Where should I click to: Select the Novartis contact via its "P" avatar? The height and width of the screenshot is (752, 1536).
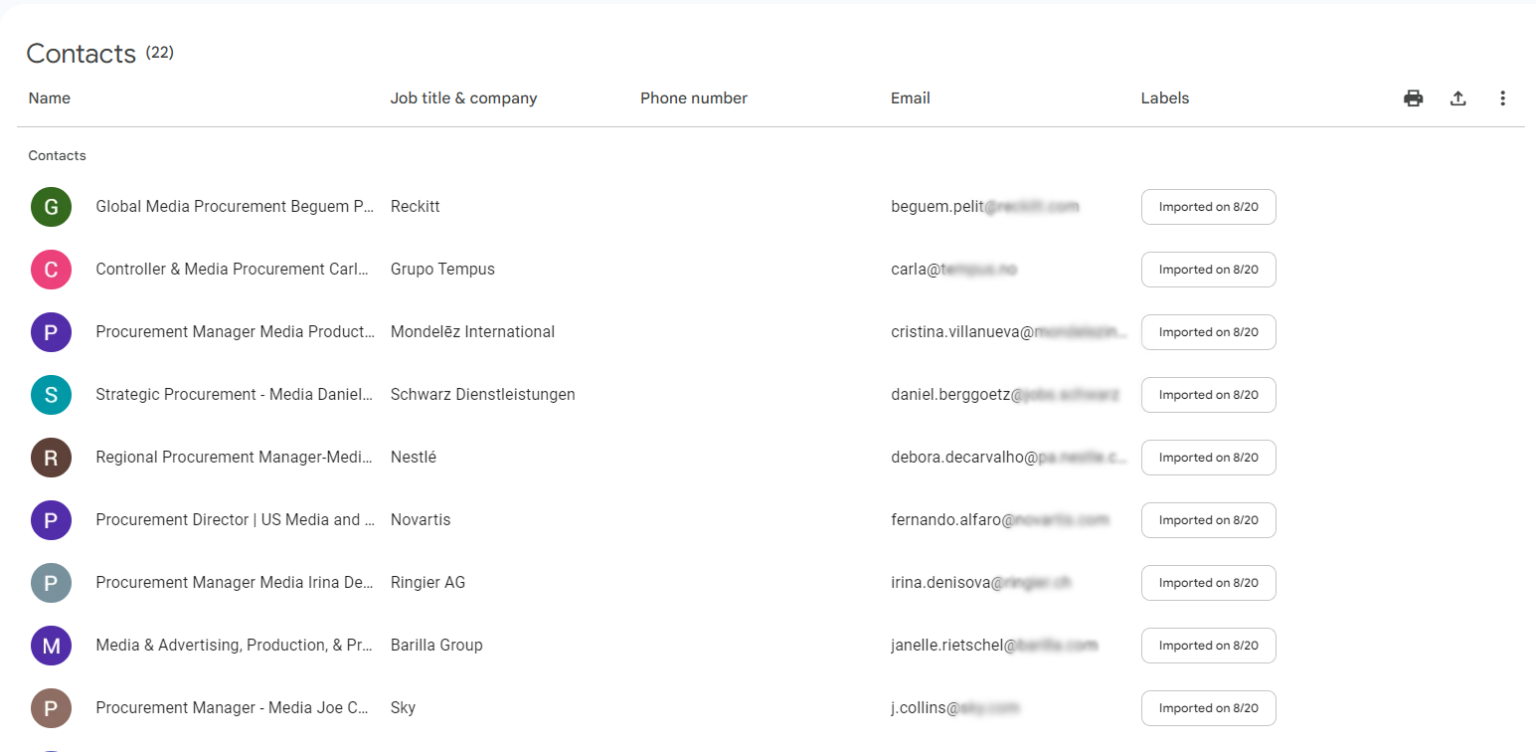click(x=51, y=519)
